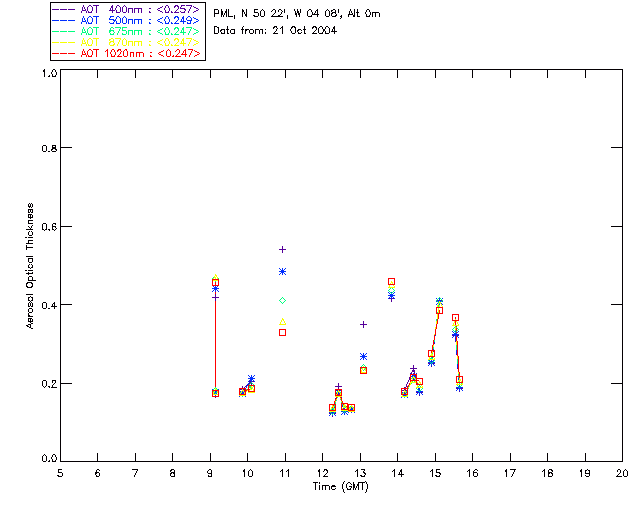Select the purple plus marker near 0.54

[282, 249]
